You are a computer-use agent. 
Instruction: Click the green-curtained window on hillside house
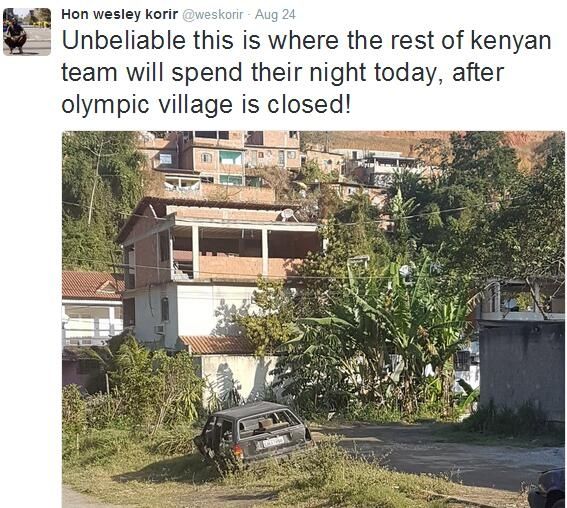pos(231,158)
